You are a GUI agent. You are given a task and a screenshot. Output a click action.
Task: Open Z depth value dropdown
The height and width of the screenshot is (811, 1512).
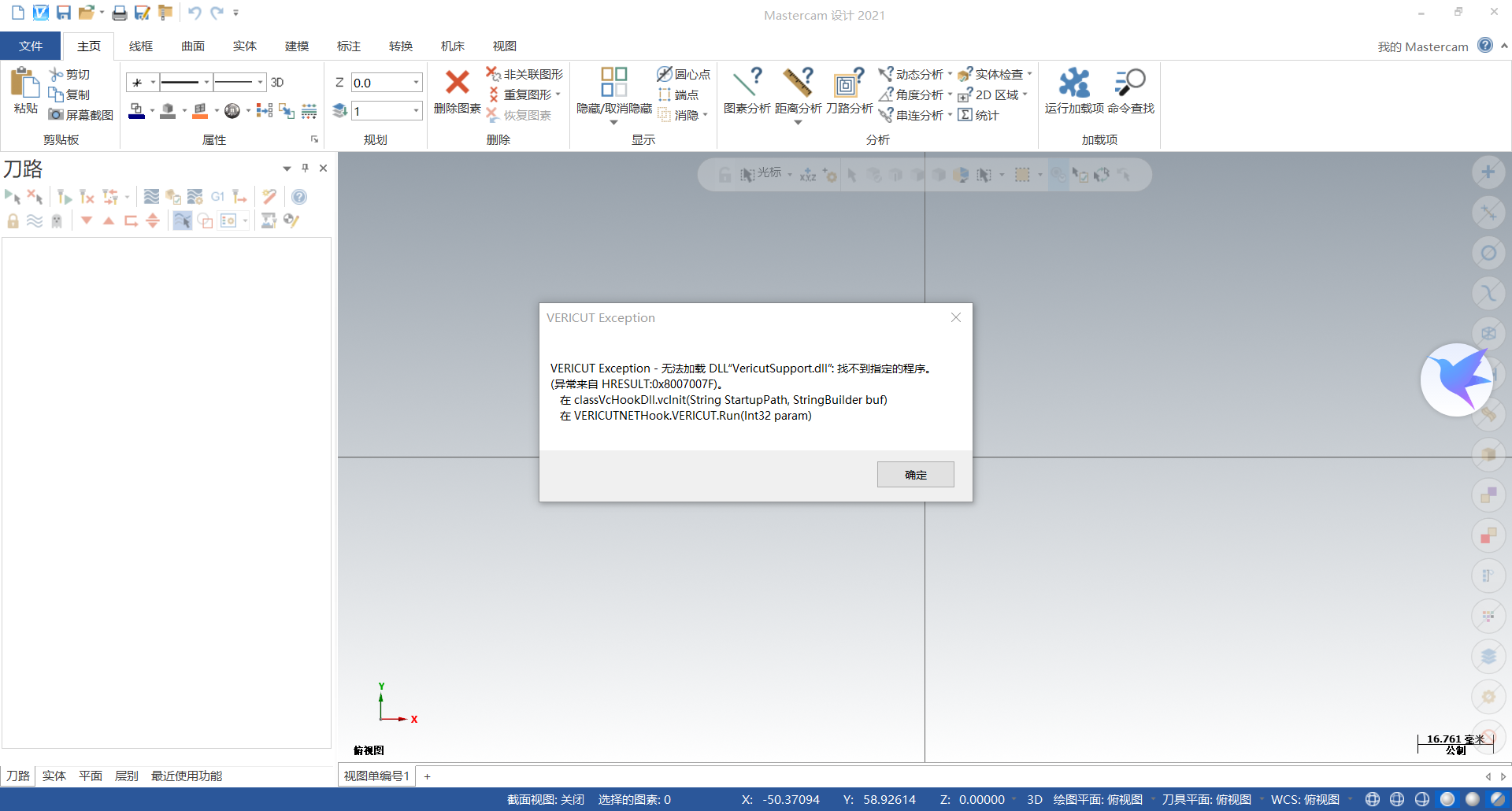416,82
